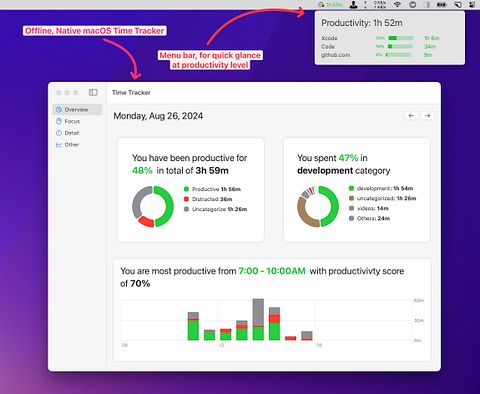The width and height of the screenshot is (480, 394).
Task: Click the battery icon in menu bar
Action: click(442, 4)
